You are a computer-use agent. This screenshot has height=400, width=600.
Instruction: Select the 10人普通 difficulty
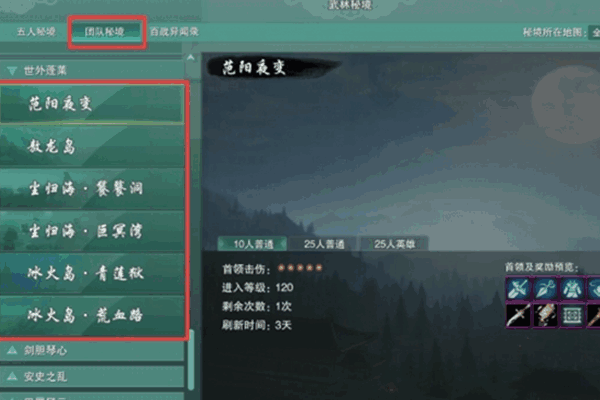click(x=253, y=244)
